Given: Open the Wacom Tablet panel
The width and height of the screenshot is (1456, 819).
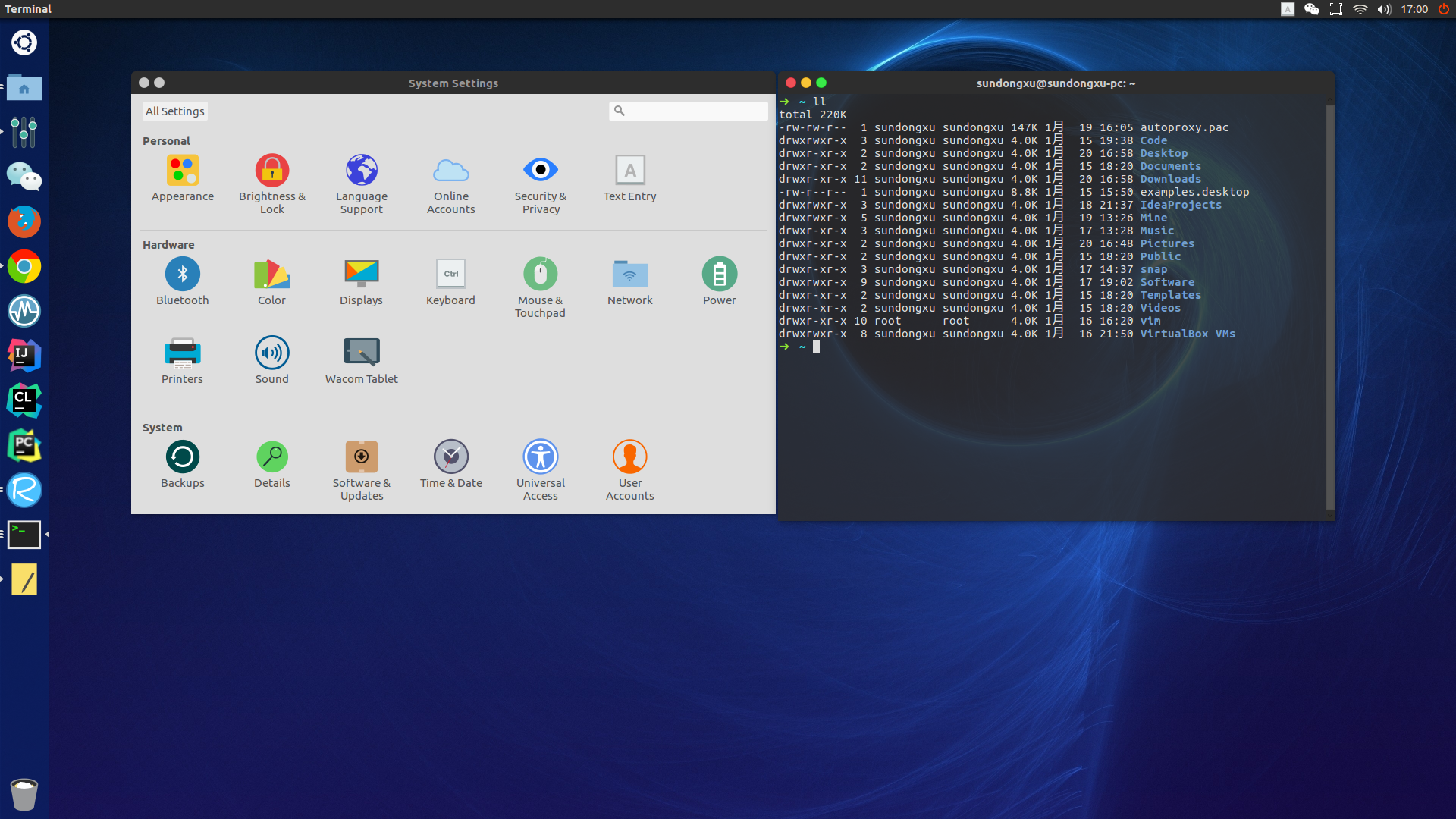Looking at the screenshot, I should (x=361, y=353).
